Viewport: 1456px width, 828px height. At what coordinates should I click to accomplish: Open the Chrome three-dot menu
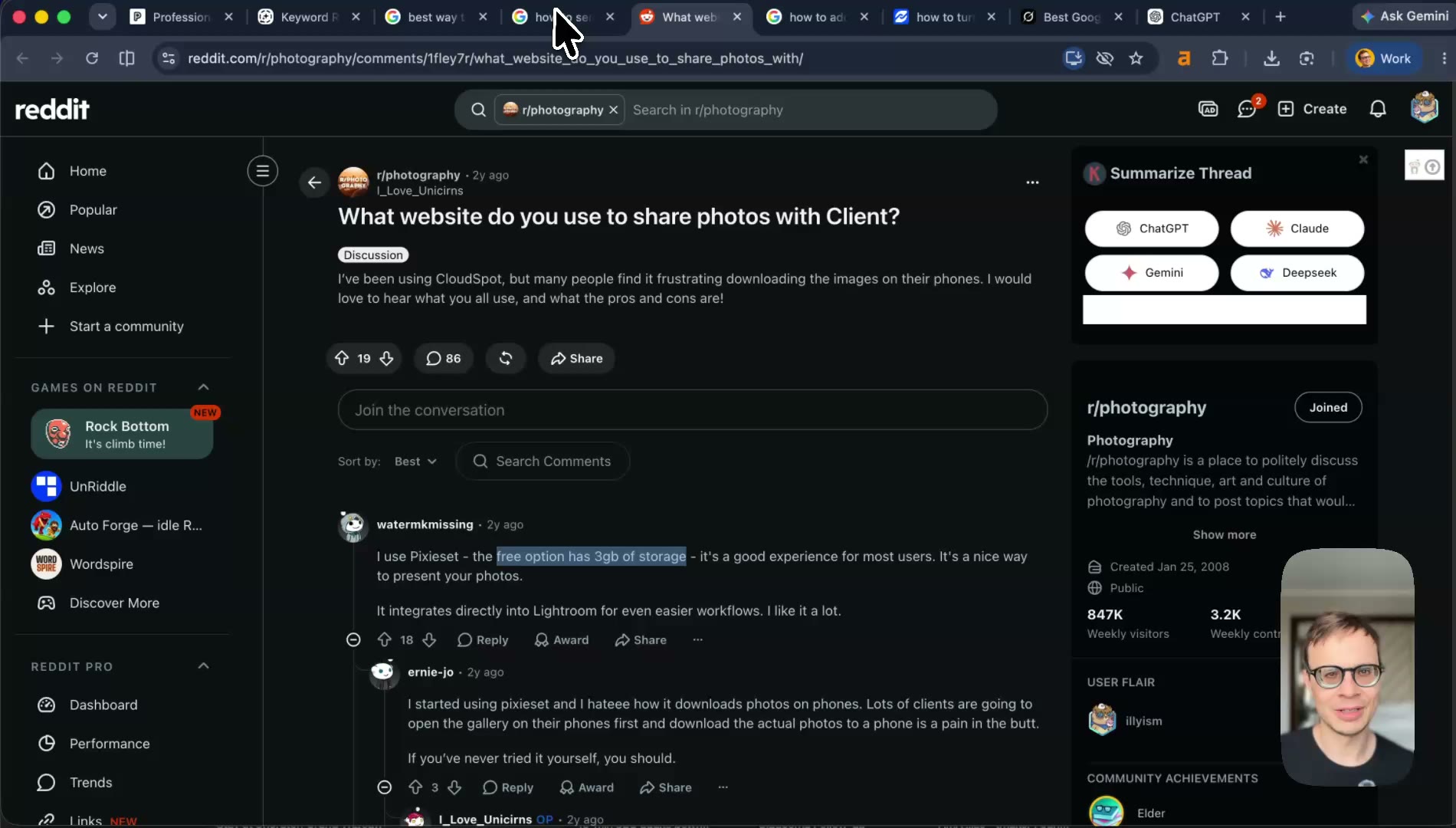pyautogui.click(x=1444, y=58)
